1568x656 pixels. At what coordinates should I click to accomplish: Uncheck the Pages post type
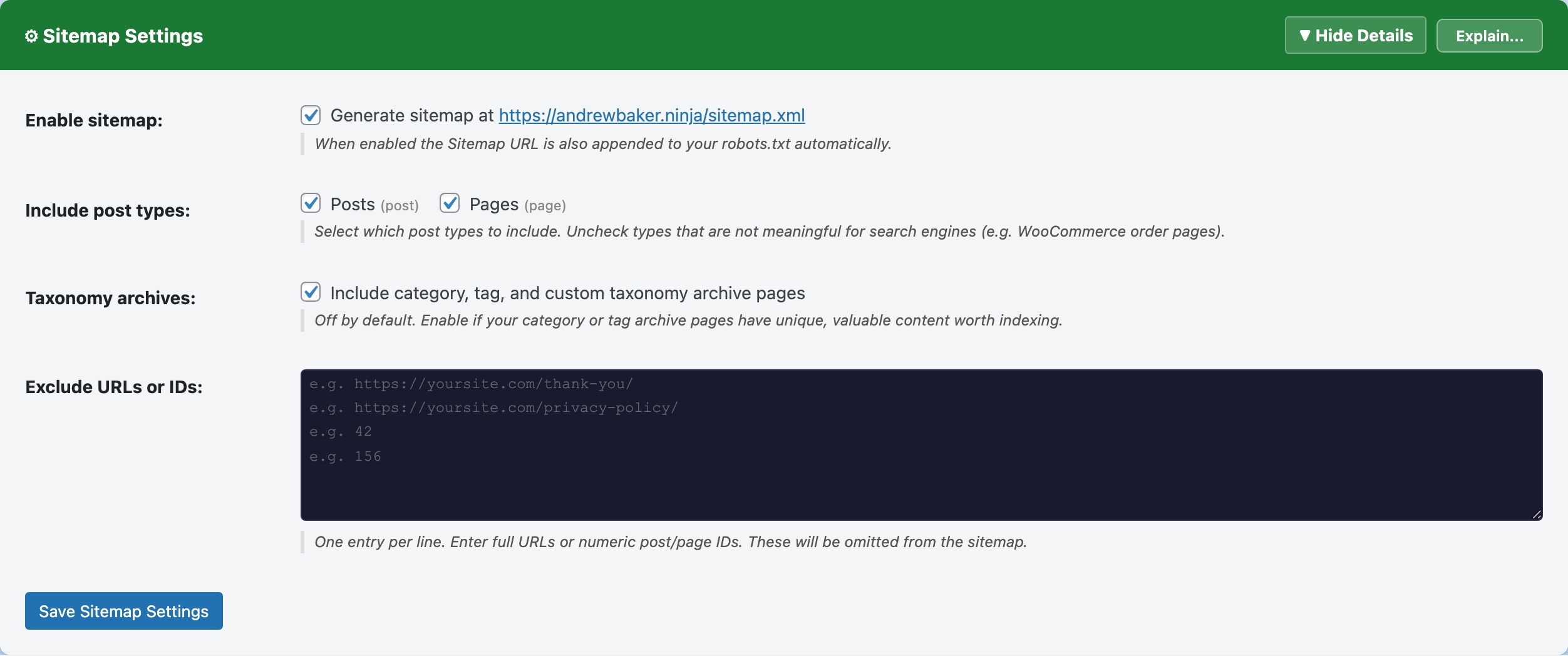450,203
